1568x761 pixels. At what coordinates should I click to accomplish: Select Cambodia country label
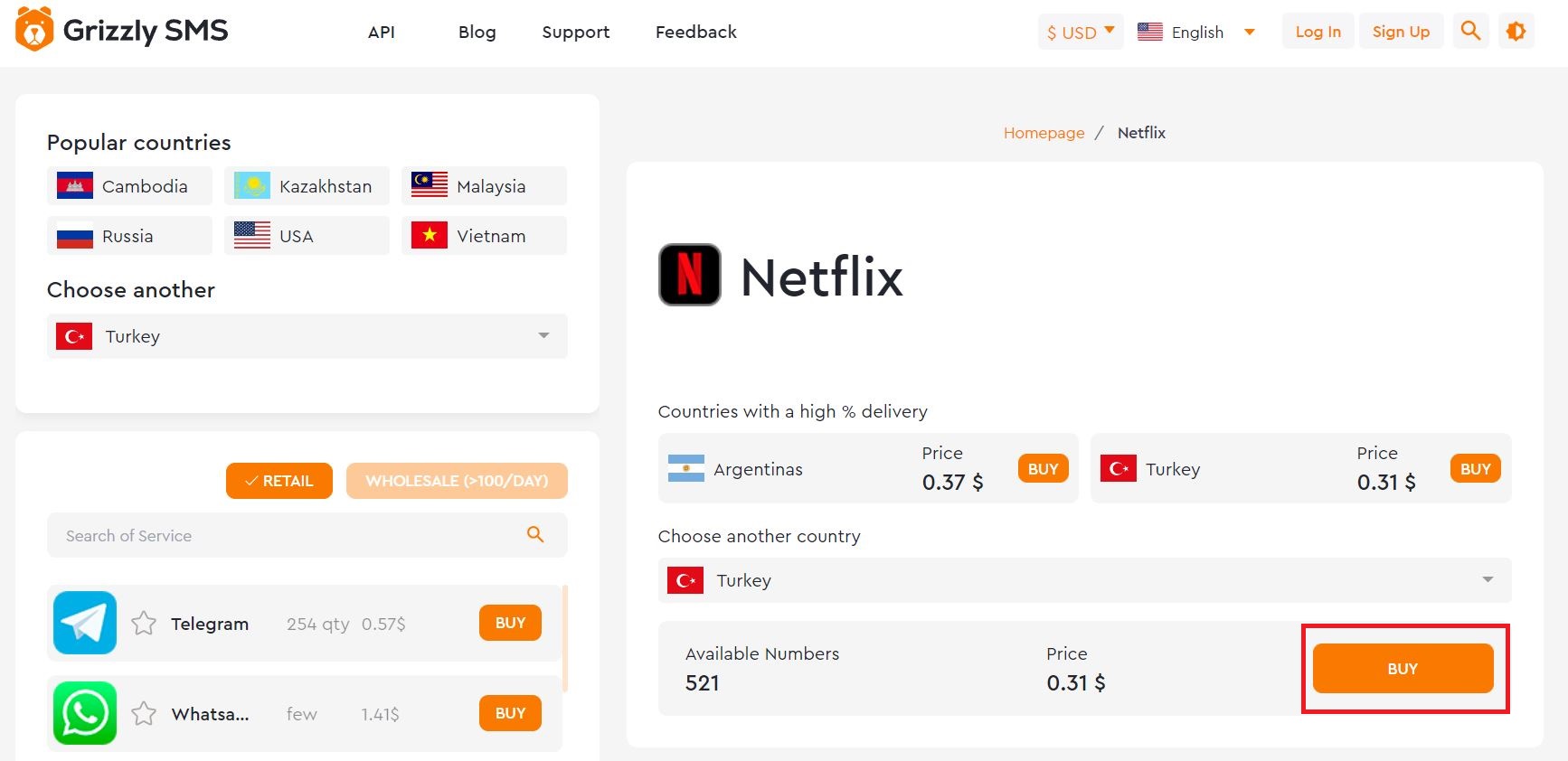pos(145,186)
